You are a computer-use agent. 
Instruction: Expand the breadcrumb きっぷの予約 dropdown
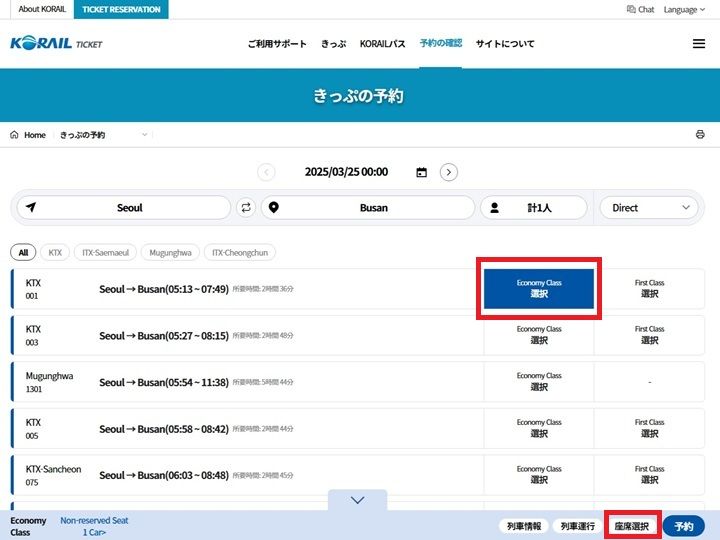pyautogui.click(x=145, y=135)
